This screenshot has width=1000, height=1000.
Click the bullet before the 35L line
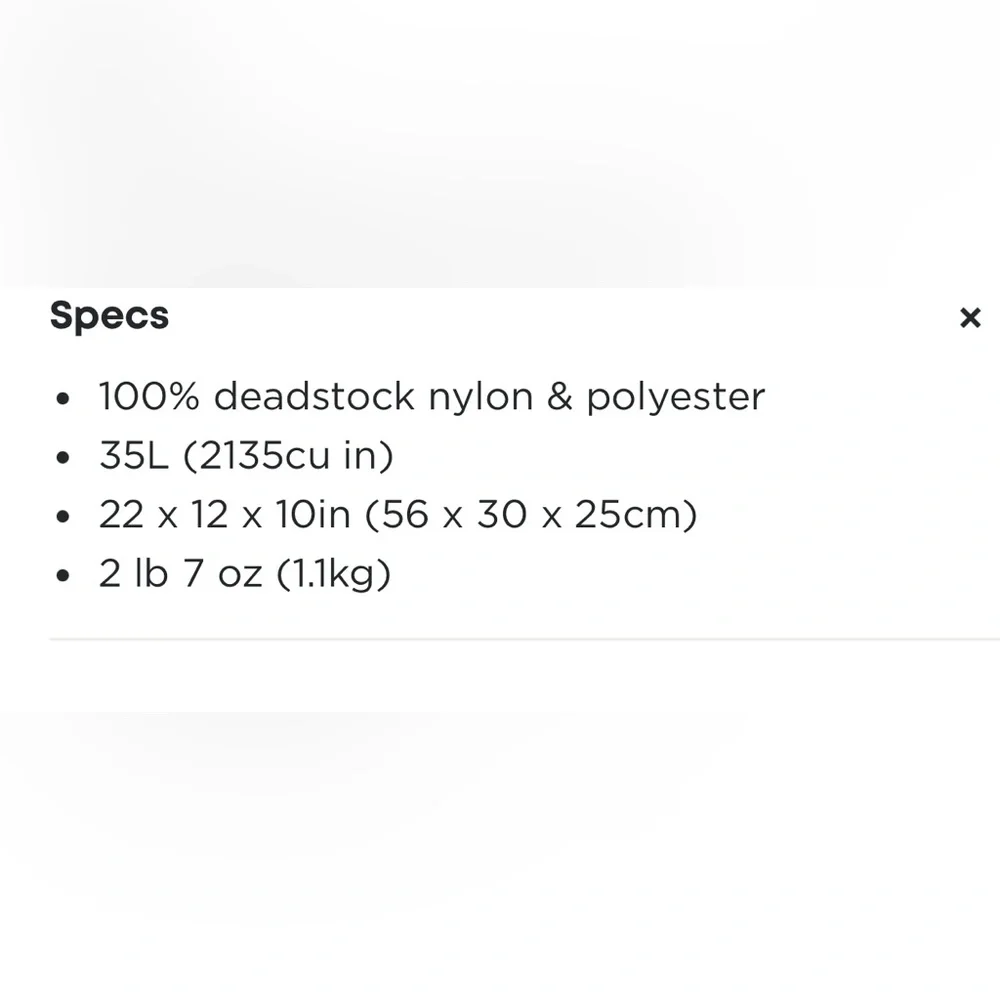(64, 458)
